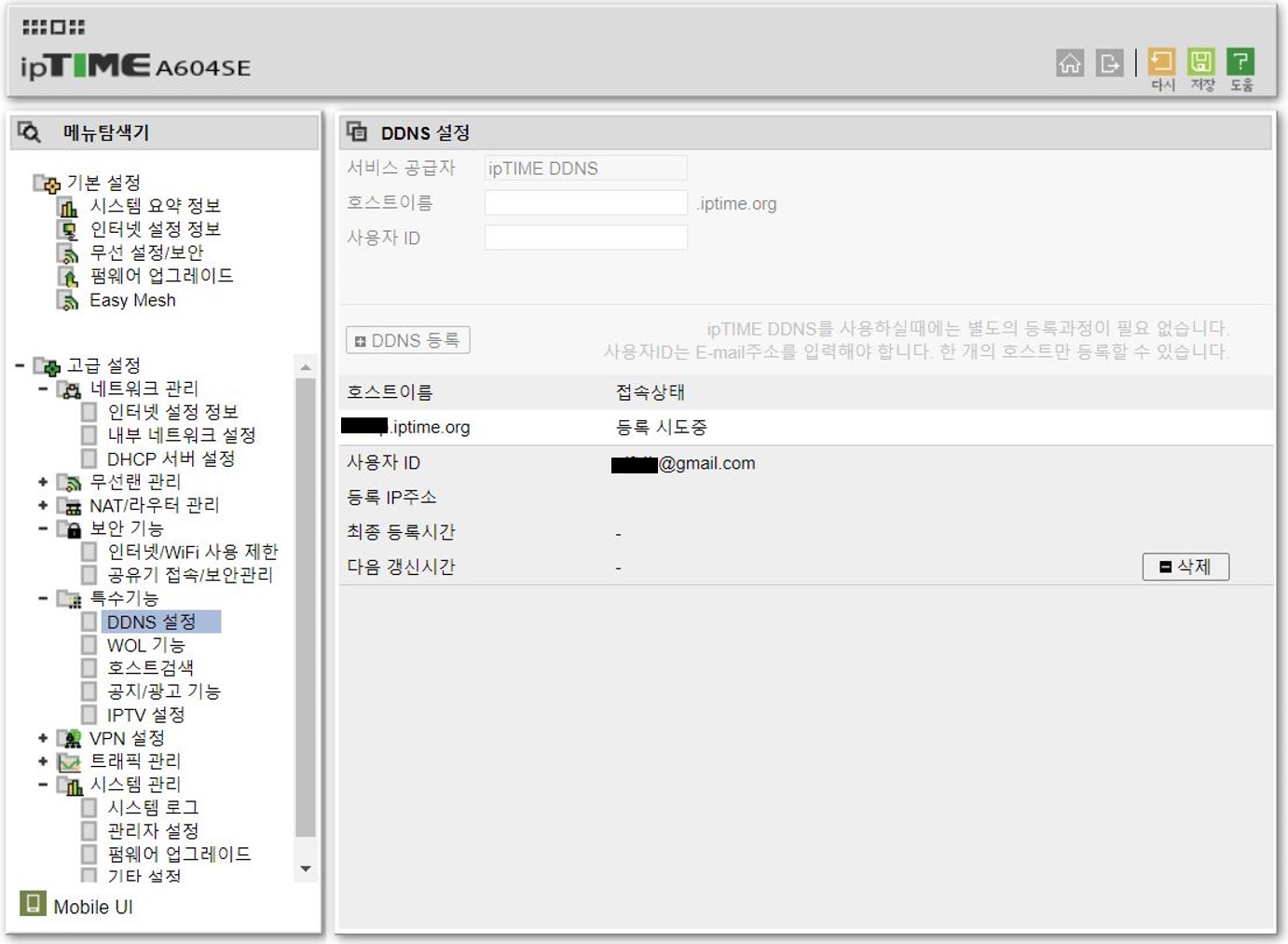Open 공유기 접속/보안관리
This screenshot has width=1288, height=944.
[x=190, y=575]
